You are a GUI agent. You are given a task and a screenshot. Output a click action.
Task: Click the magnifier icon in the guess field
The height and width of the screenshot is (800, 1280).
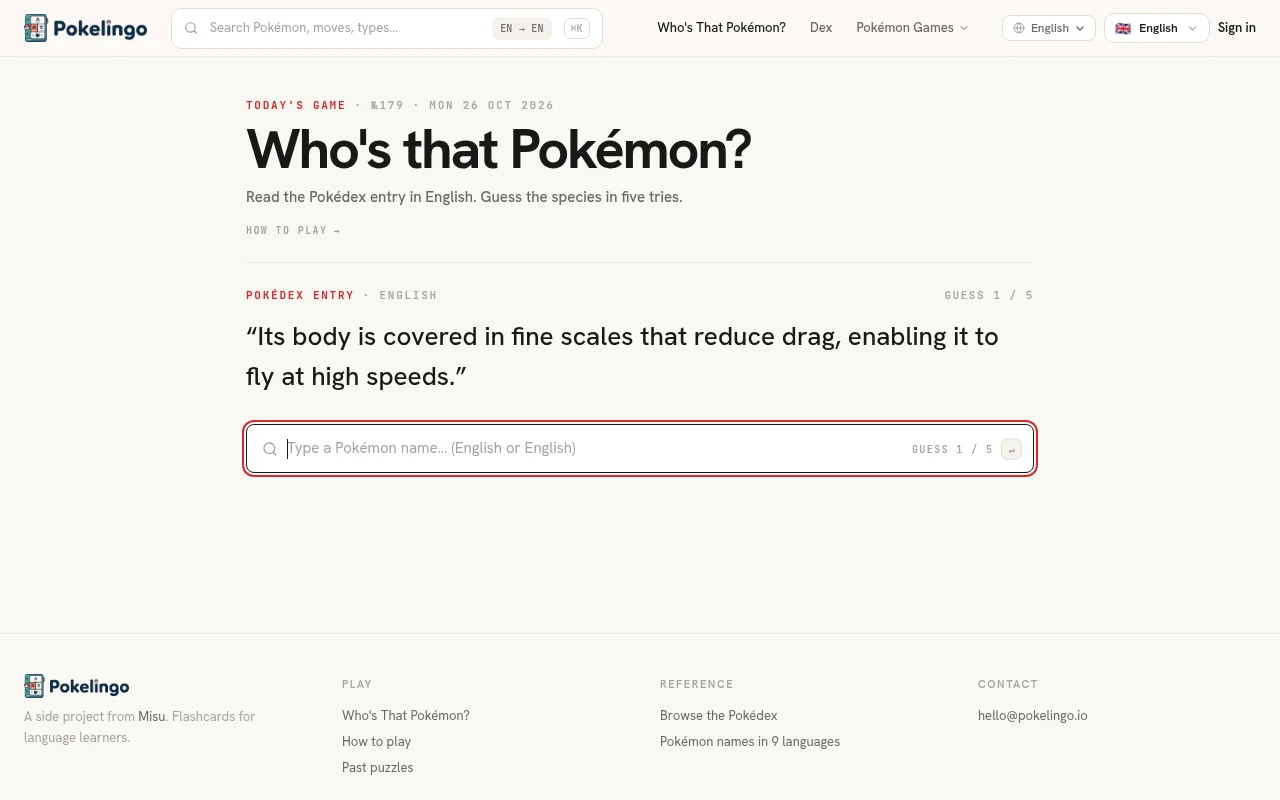point(270,449)
